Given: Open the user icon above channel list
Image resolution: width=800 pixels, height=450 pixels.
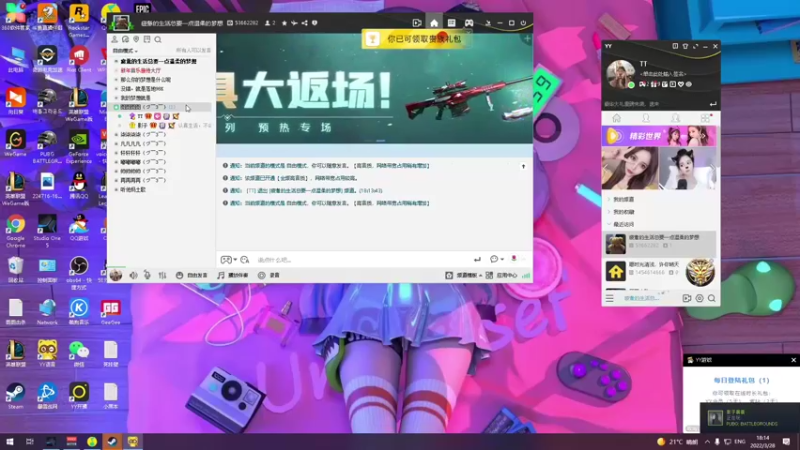Looking at the screenshot, I should pyautogui.click(x=115, y=39).
